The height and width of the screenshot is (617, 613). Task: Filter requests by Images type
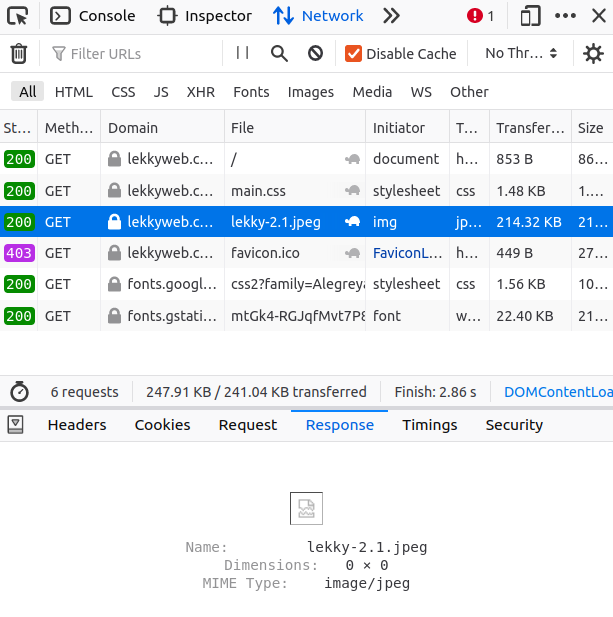310,92
